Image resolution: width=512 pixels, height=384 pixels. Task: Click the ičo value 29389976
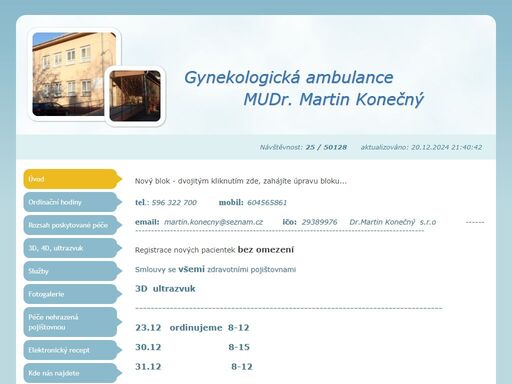319,222
